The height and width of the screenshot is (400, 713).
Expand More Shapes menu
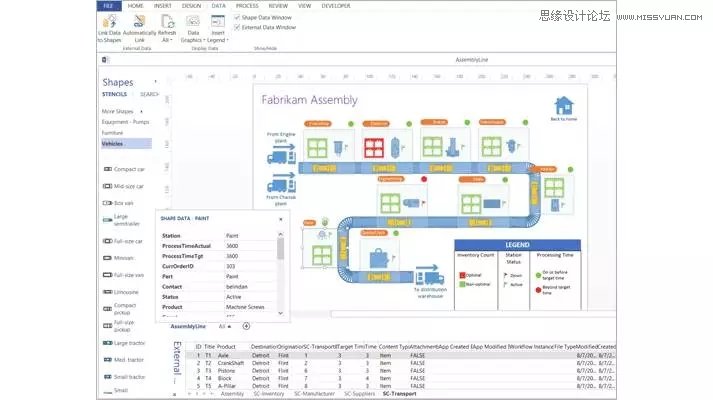[x=122, y=111]
